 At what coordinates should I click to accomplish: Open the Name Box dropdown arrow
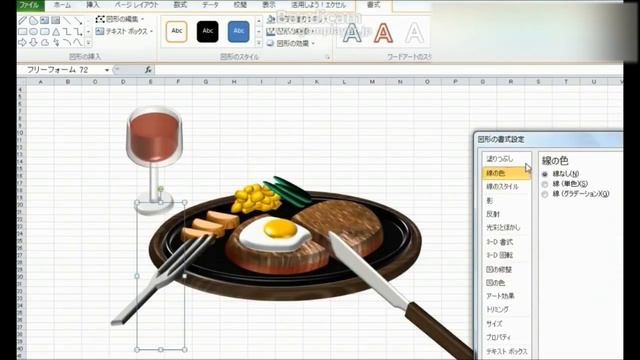click(x=107, y=70)
